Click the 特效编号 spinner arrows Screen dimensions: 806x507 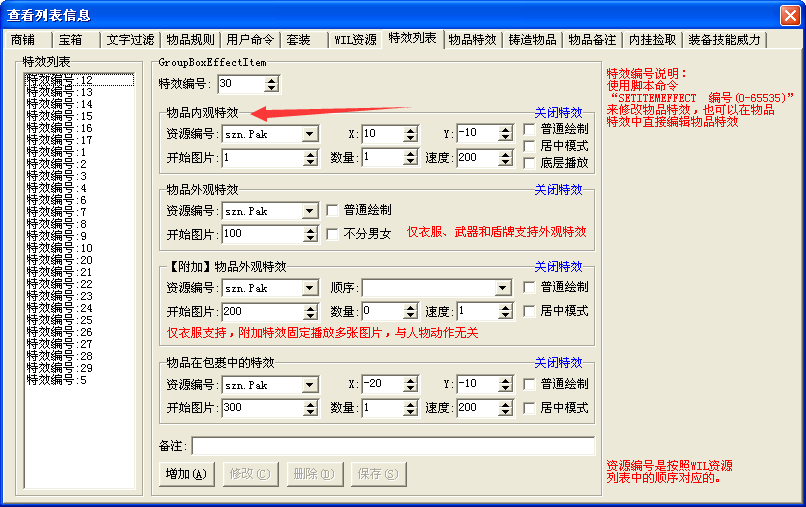(x=271, y=84)
